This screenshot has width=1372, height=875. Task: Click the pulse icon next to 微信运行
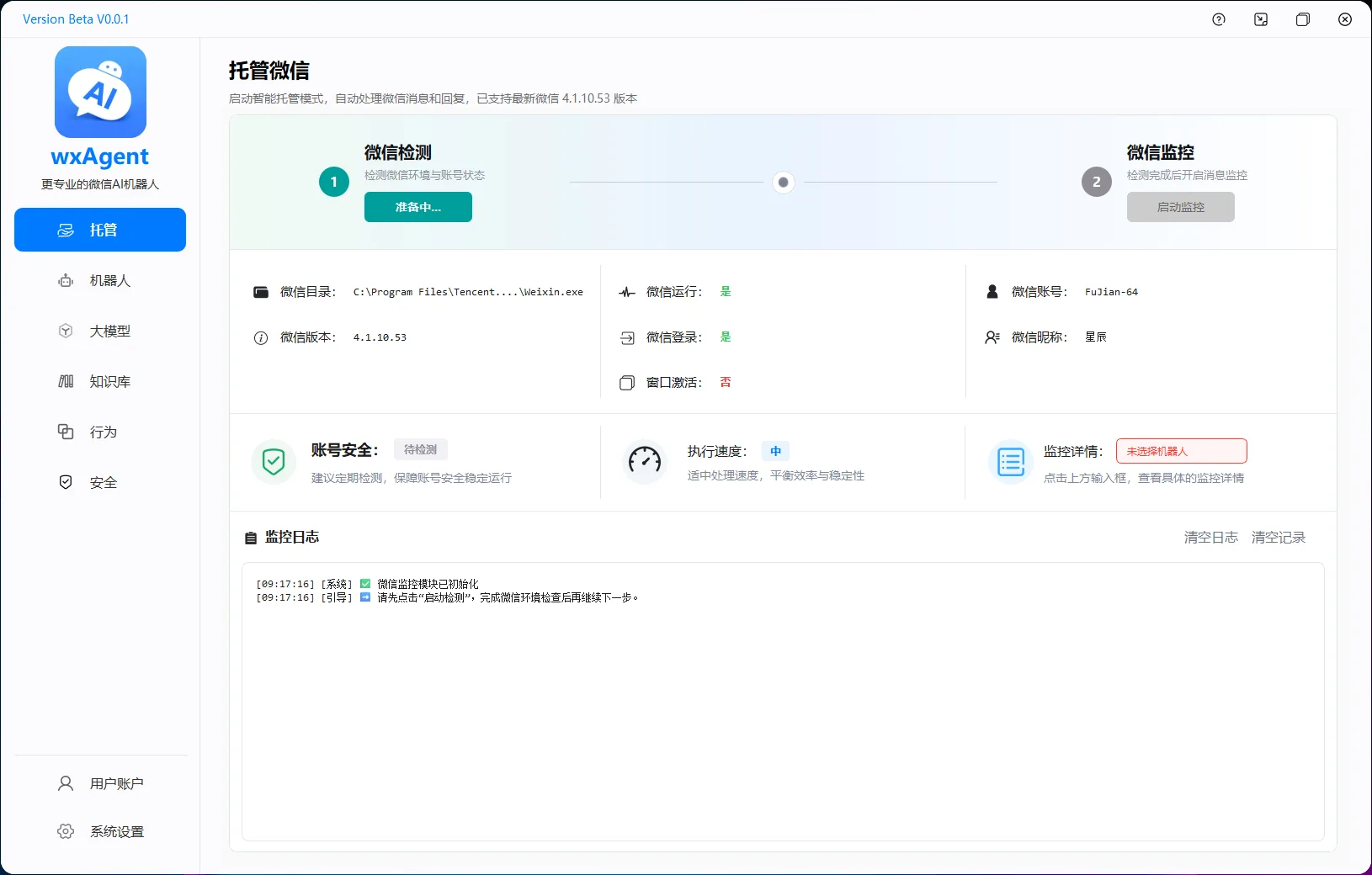pyautogui.click(x=627, y=293)
